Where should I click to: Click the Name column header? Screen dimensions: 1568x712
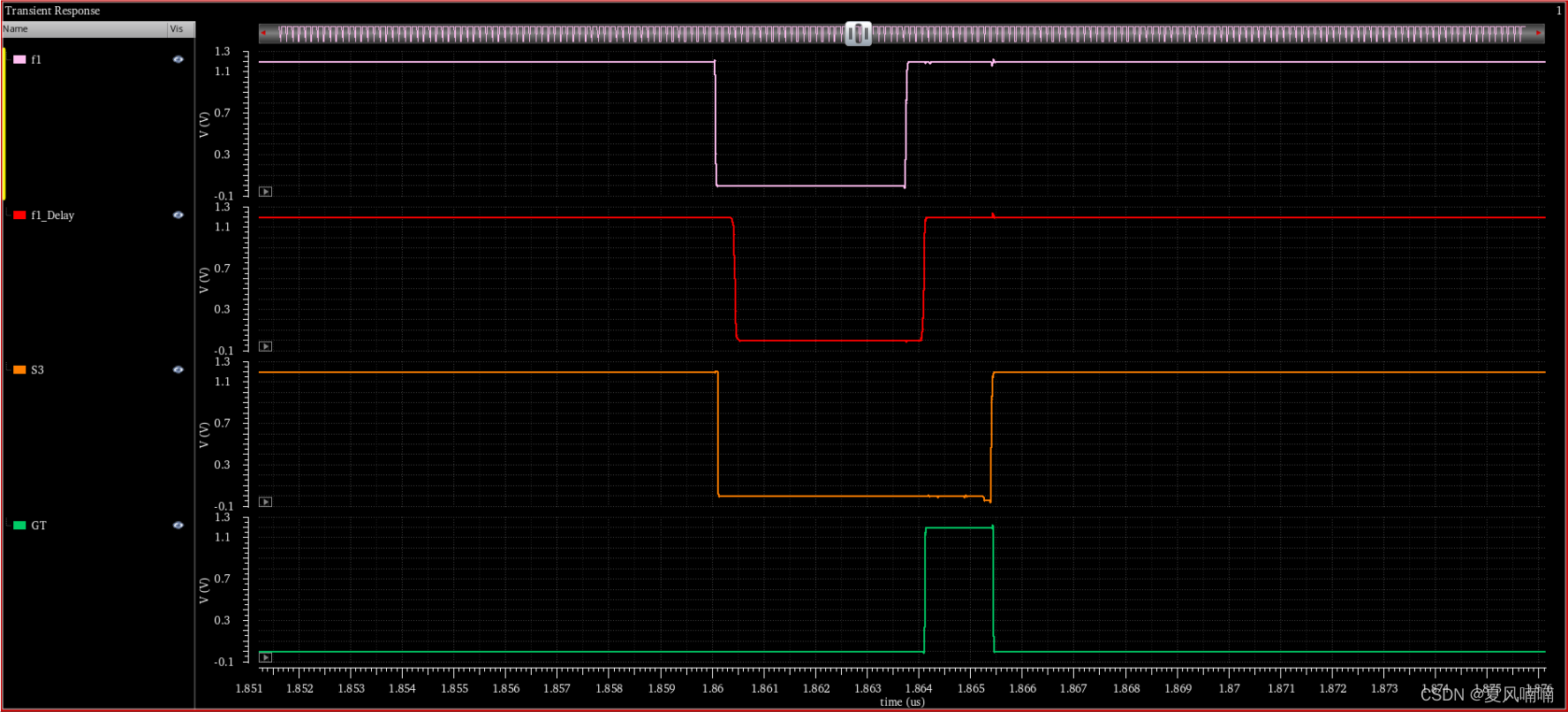coord(84,29)
